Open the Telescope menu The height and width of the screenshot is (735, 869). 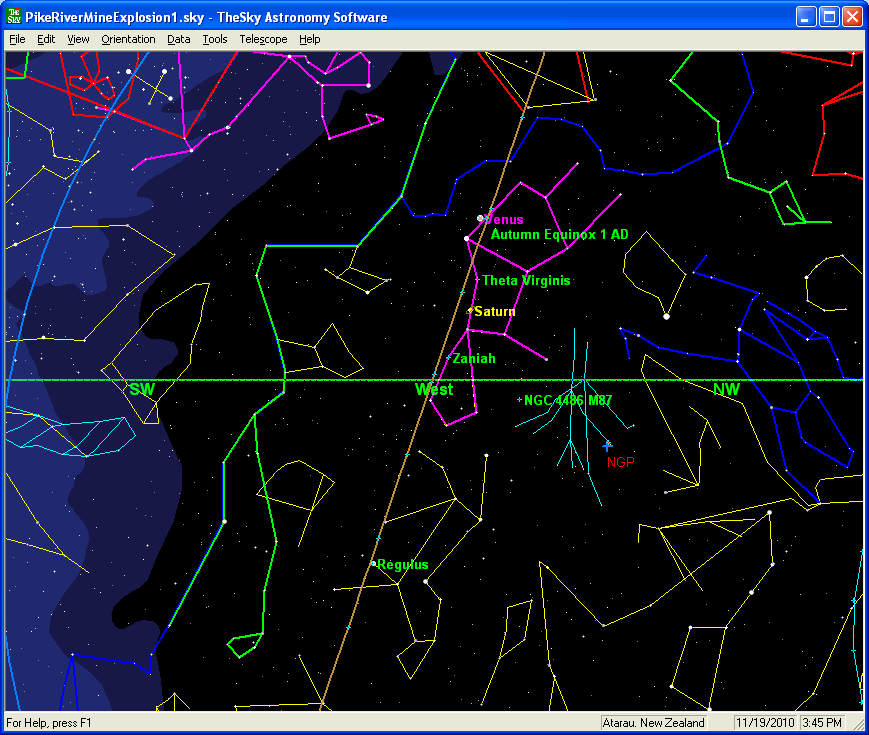tap(263, 39)
